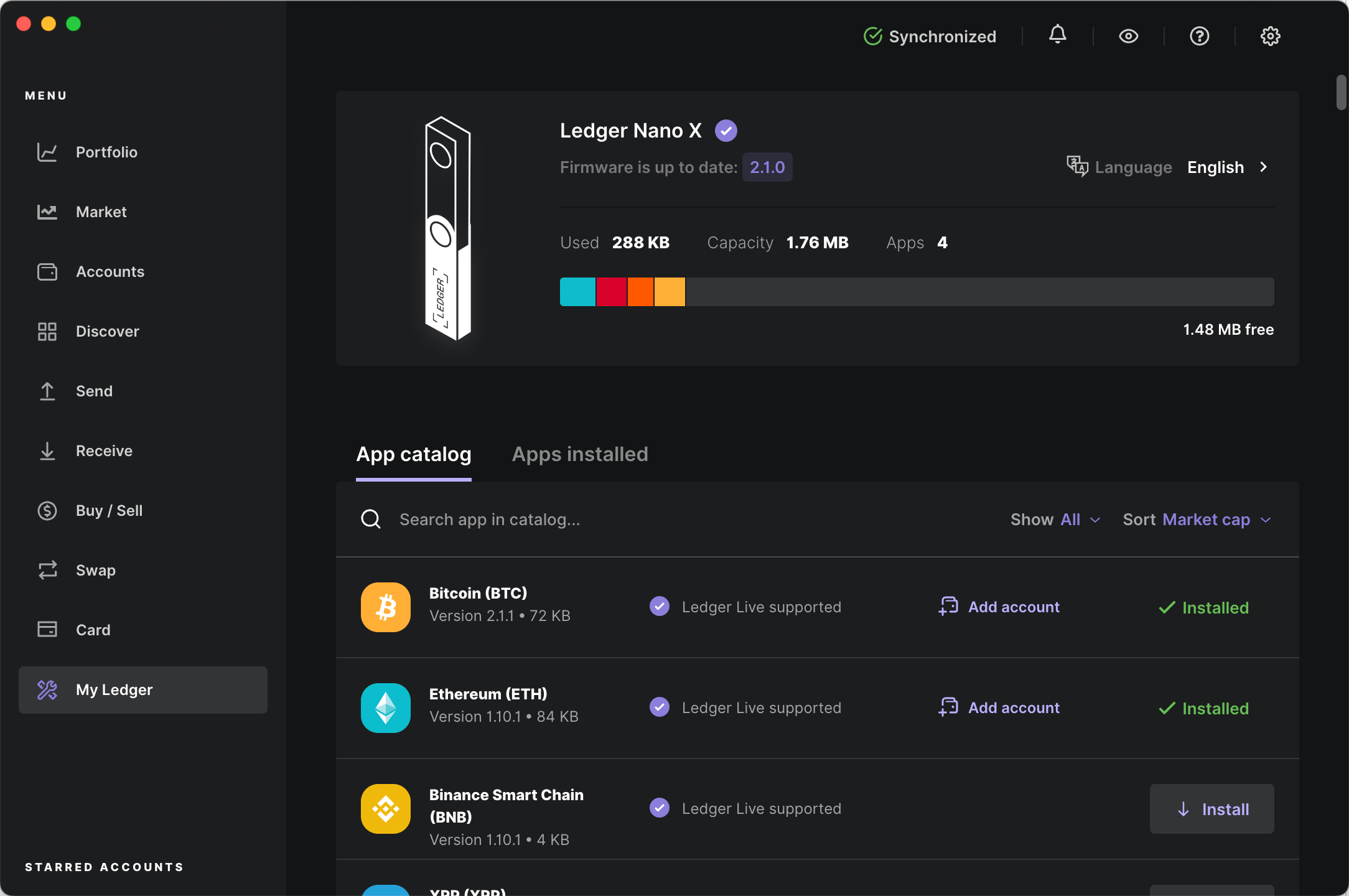Viewport: 1349px width, 896px height.
Task: Open the notifications bell
Action: [1057, 35]
